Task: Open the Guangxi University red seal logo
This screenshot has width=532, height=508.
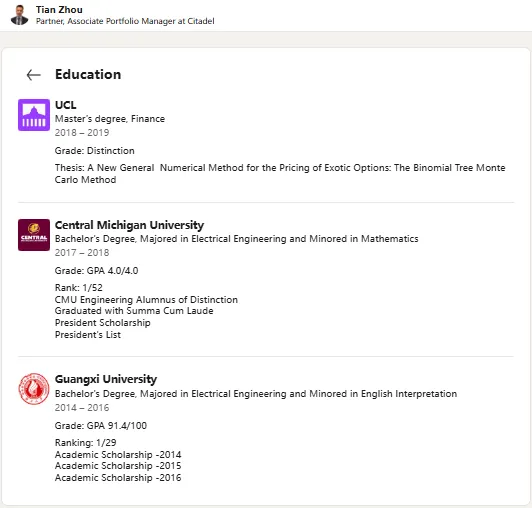Action: point(34,389)
